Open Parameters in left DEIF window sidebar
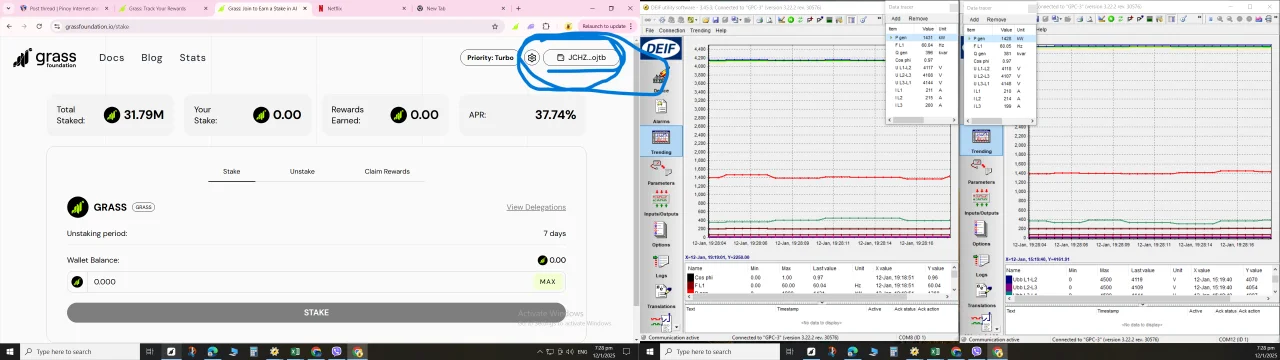The height and width of the screenshot is (360, 1280). click(660, 172)
